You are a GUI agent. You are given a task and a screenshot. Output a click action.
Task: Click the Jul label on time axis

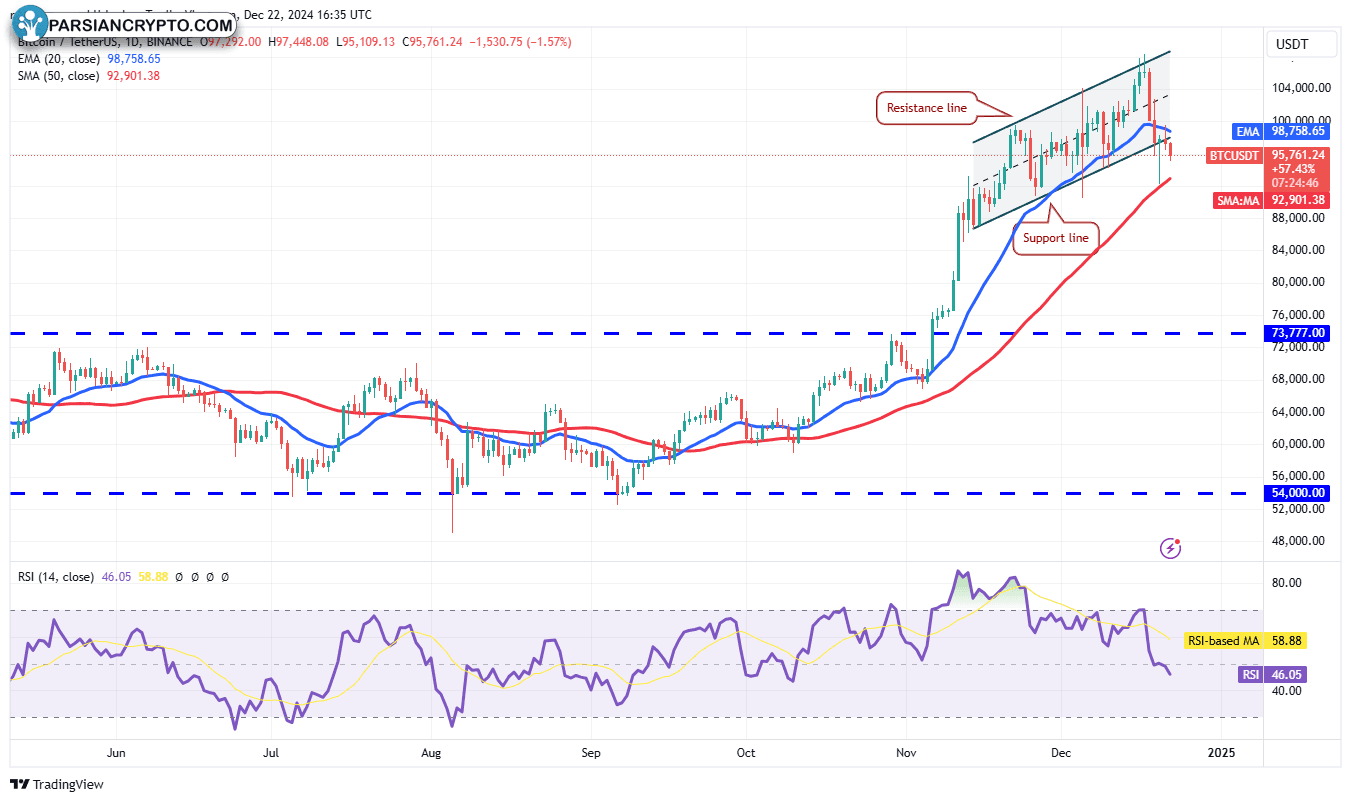tap(271, 752)
